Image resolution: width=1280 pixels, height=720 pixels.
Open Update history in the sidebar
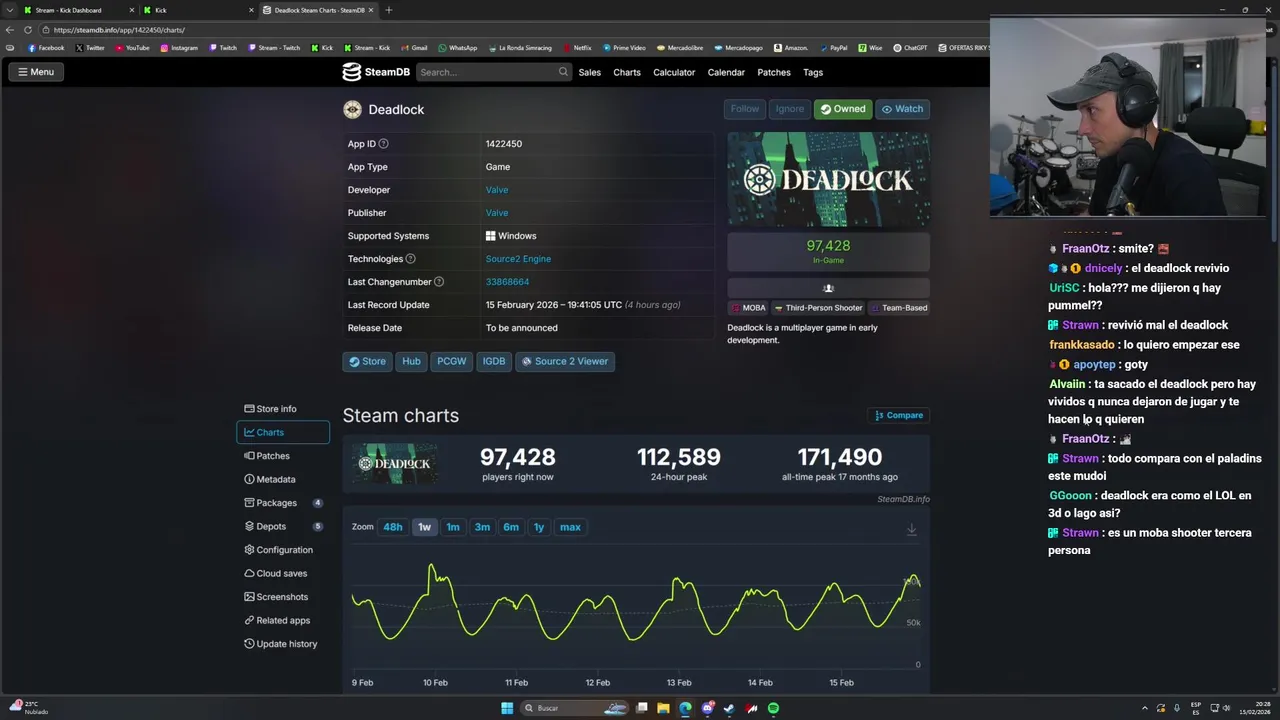(x=283, y=644)
